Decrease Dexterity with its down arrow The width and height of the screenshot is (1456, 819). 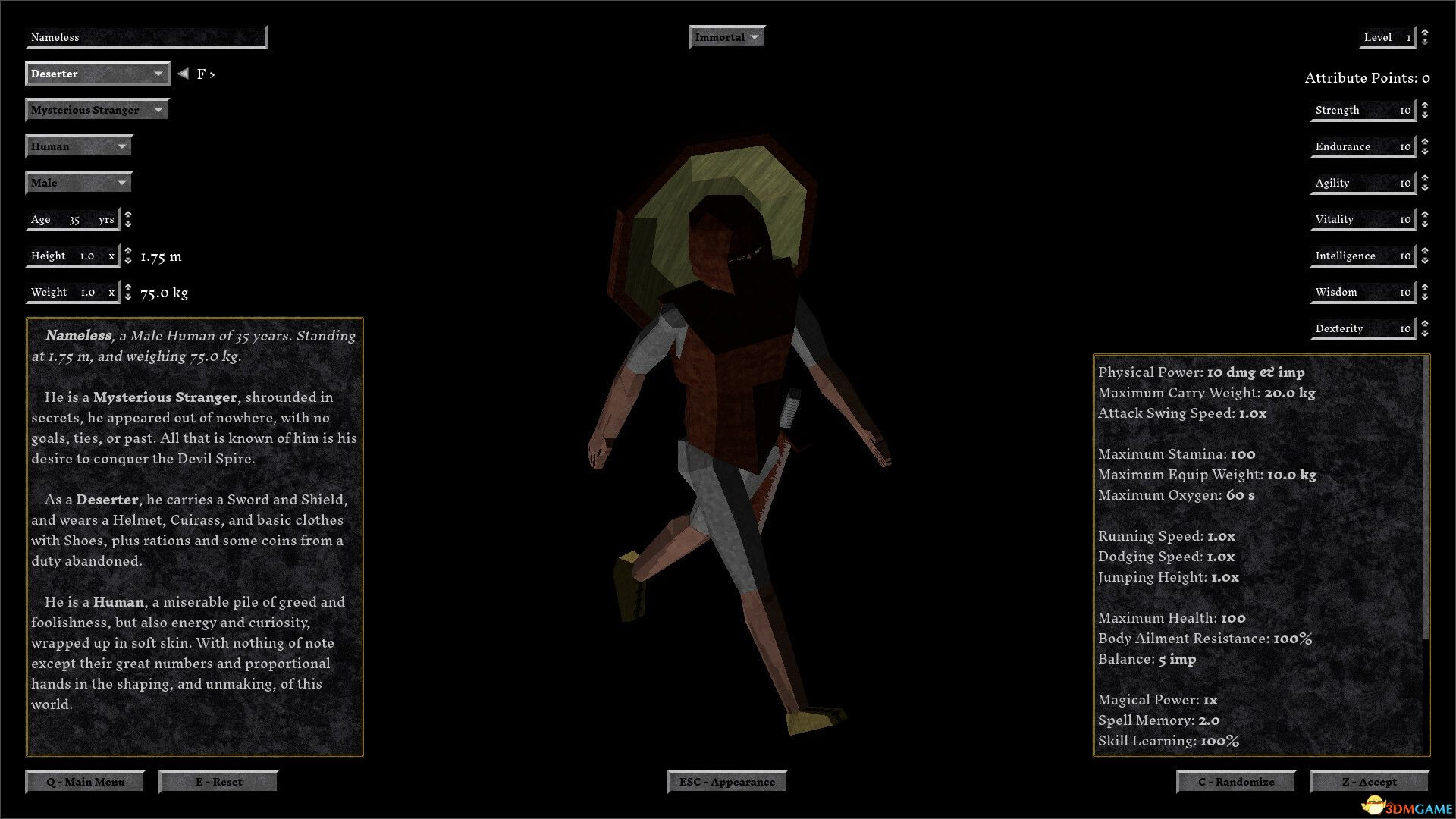coord(1425,334)
